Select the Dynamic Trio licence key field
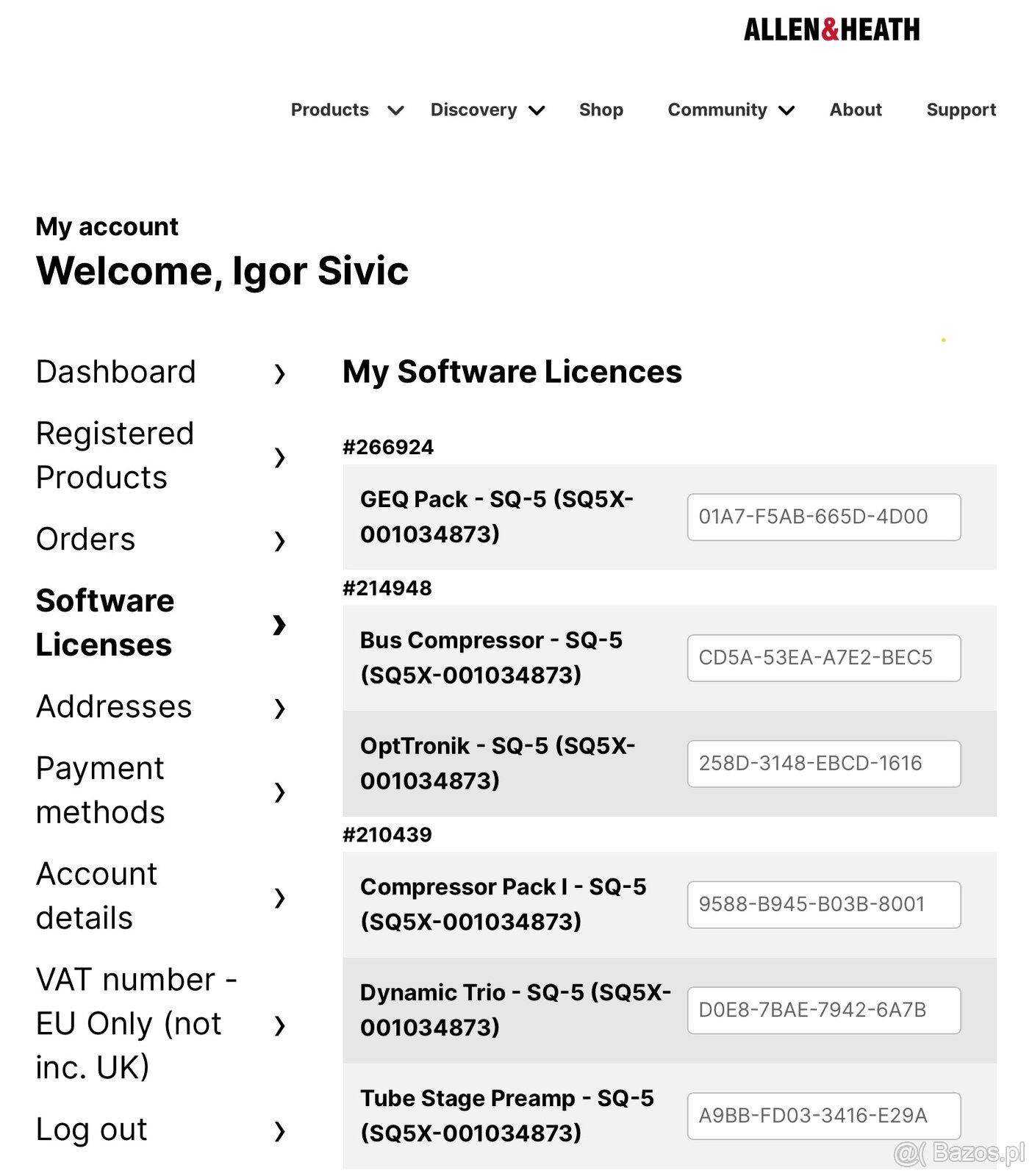 824,1011
